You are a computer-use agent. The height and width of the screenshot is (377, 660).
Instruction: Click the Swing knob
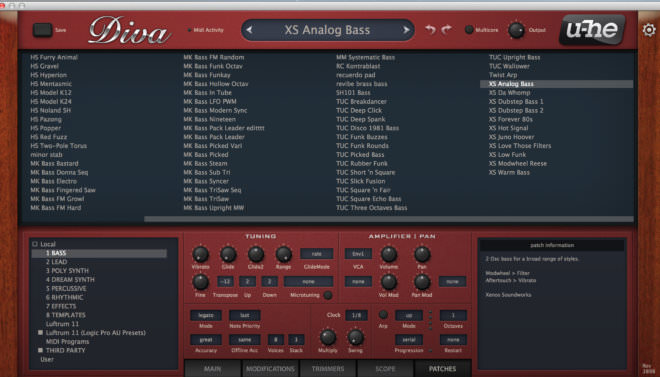pos(356,337)
